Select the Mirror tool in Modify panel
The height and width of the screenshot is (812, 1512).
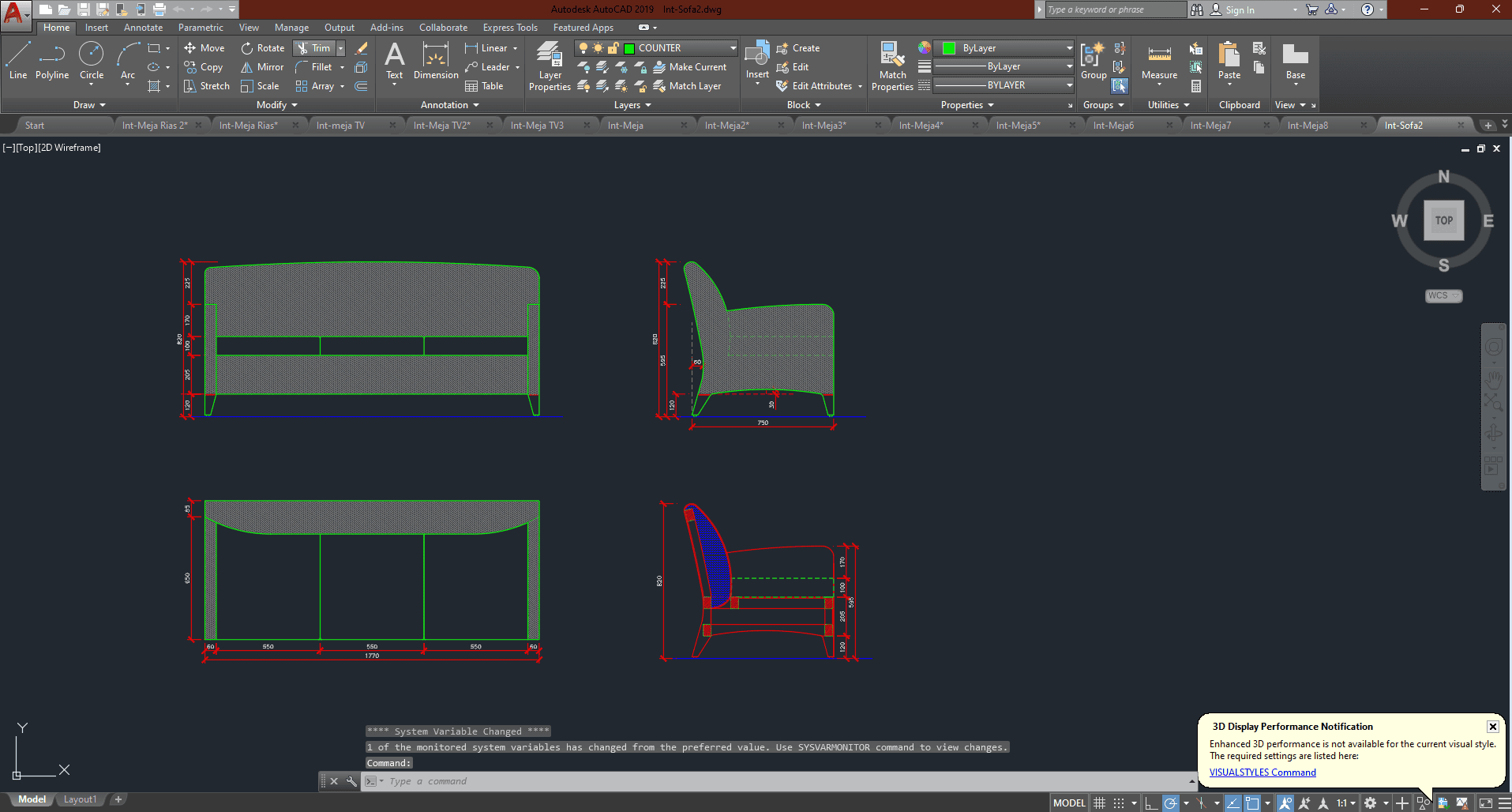[x=261, y=66]
